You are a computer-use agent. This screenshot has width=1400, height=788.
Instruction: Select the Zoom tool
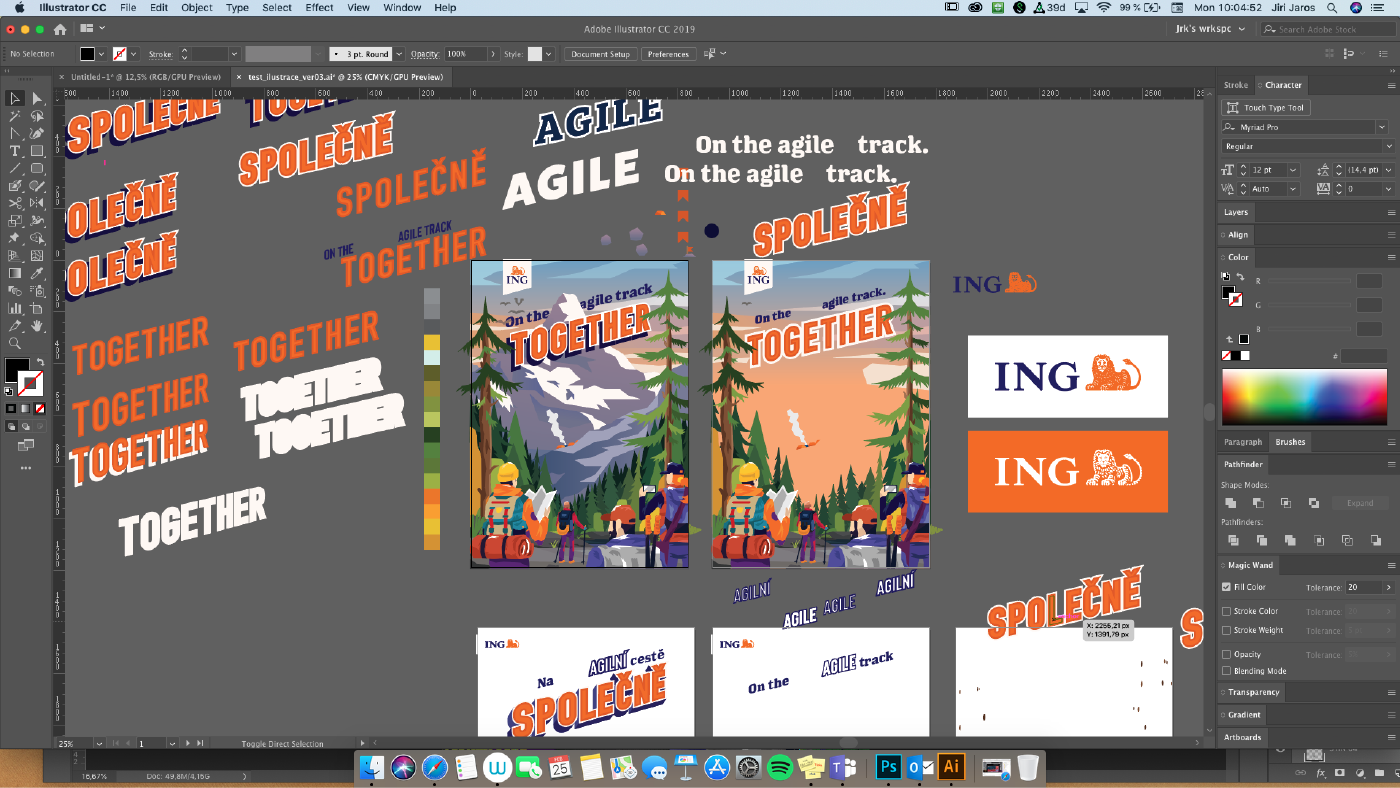click(15, 343)
